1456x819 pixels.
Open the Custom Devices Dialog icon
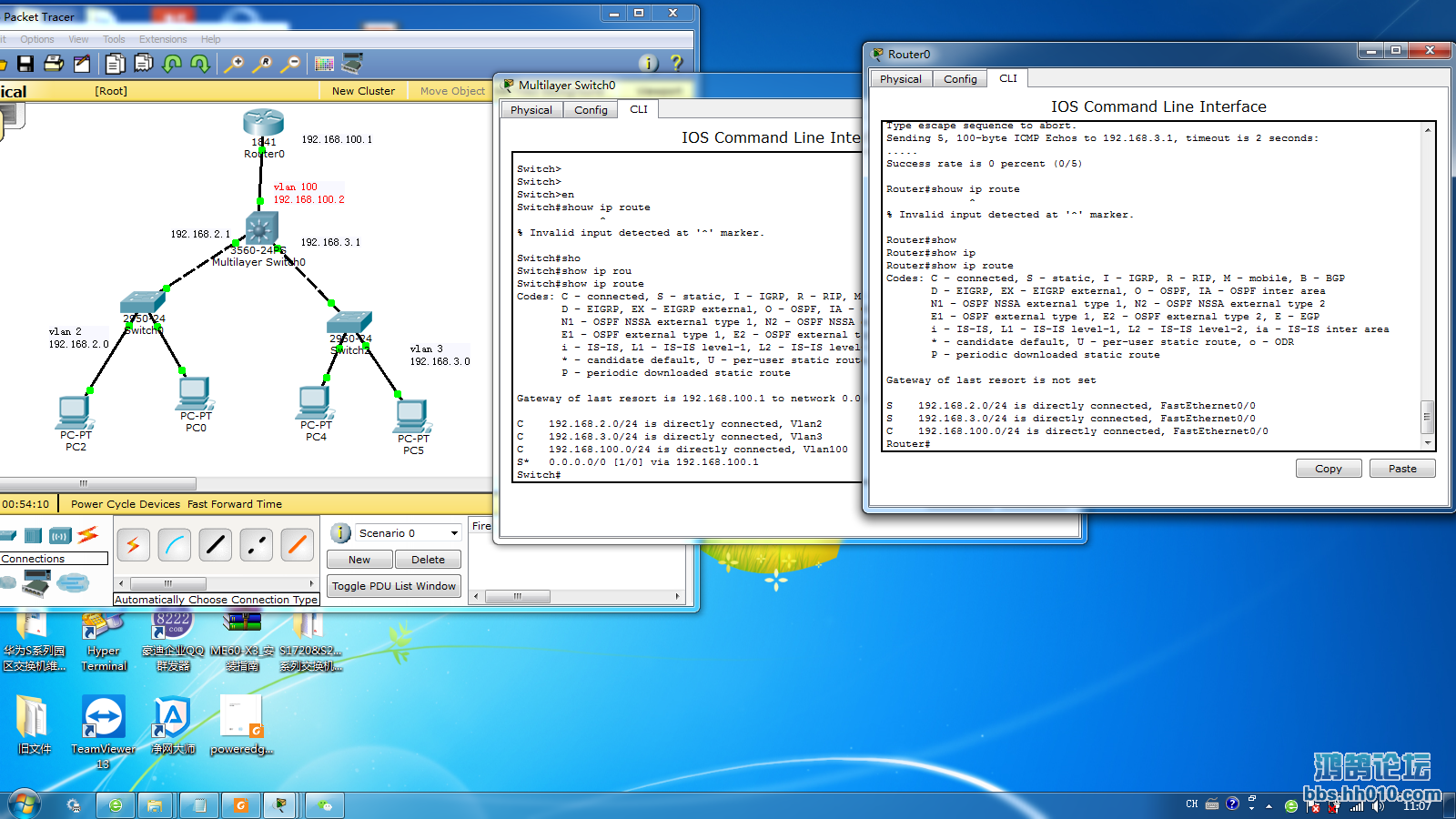tap(352, 64)
